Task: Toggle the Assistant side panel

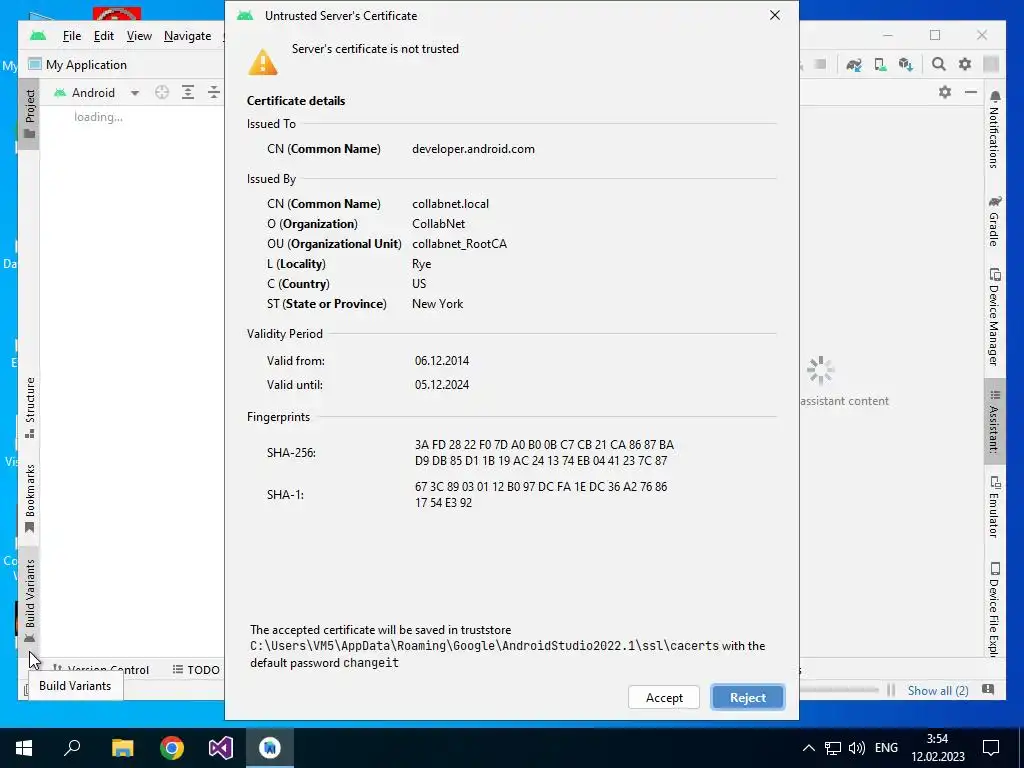Action: pyautogui.click(x=994, y=422)
